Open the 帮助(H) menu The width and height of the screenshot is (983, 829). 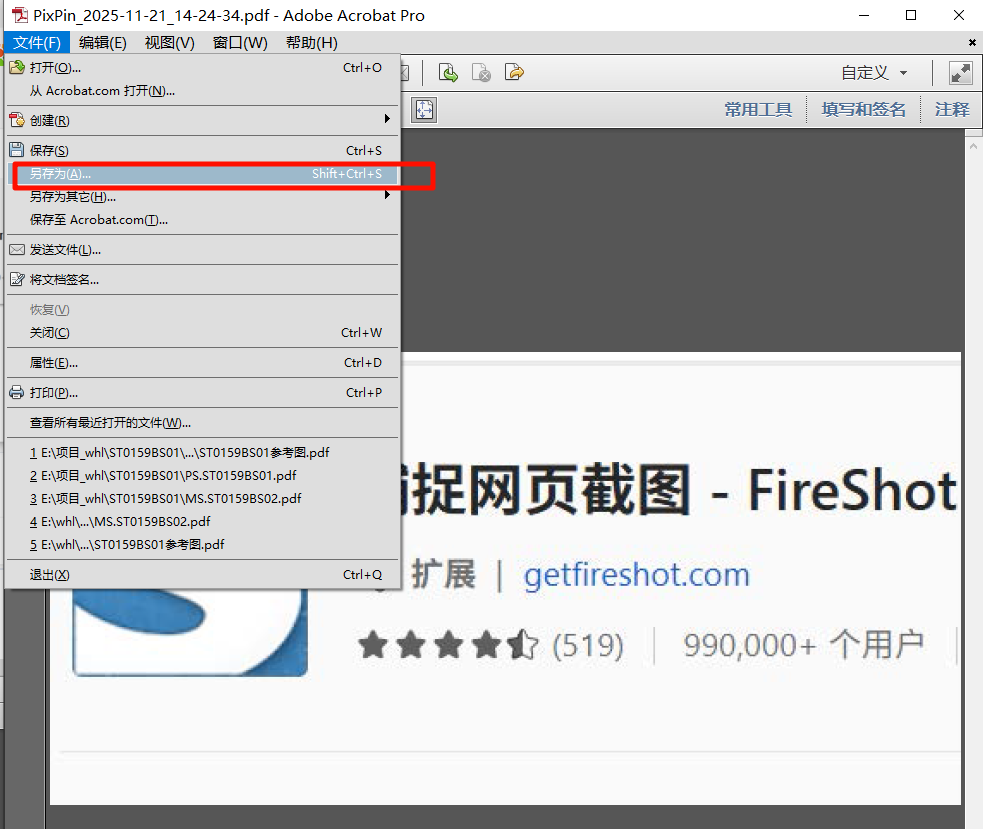(x=312, y=43)
